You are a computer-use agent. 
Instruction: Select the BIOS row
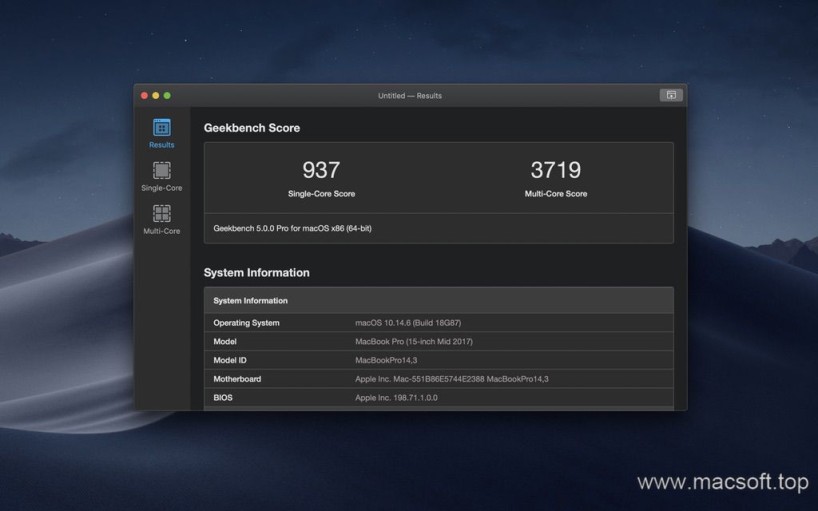coord(438,398)
